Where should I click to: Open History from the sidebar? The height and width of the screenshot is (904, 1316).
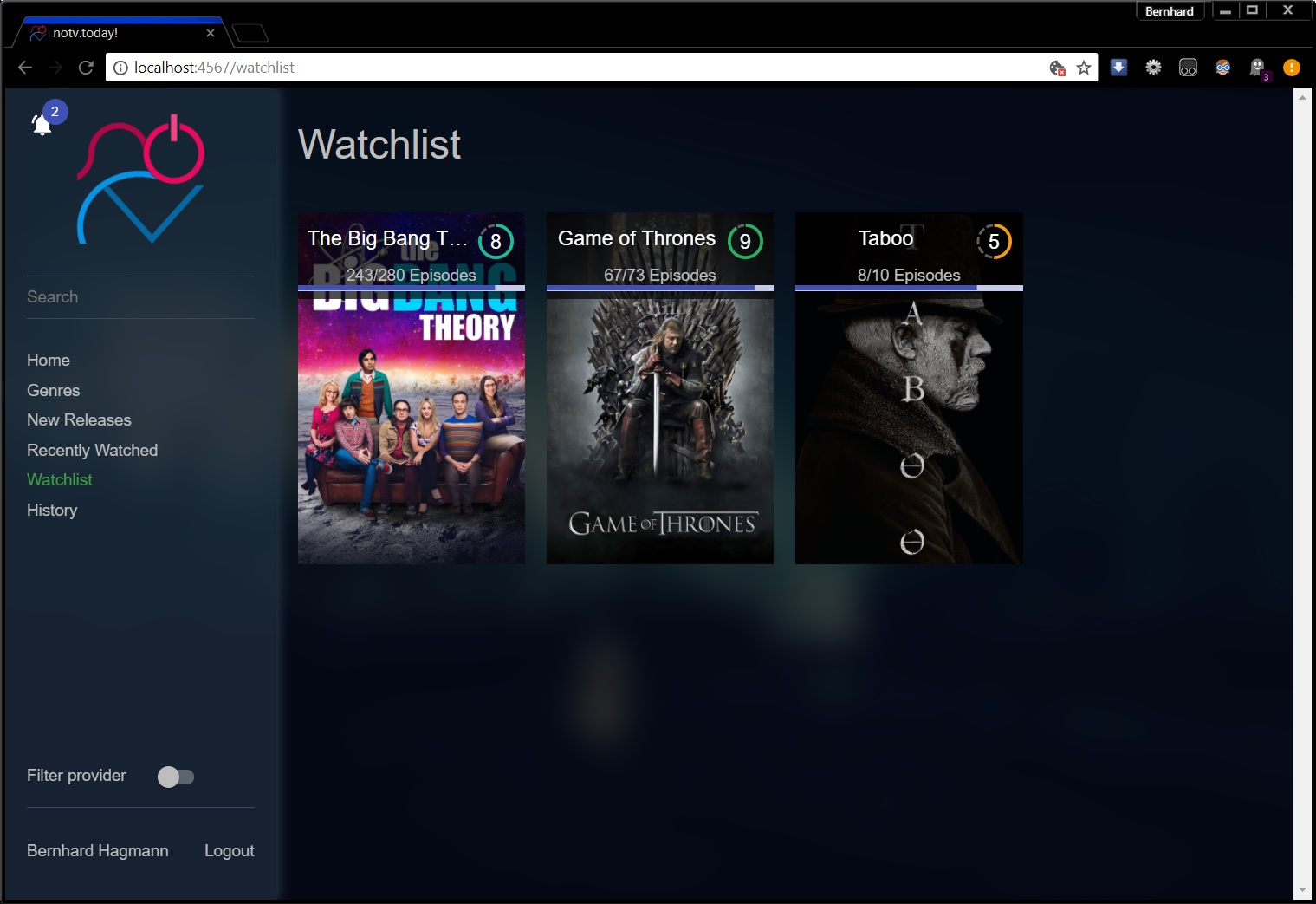click(52, 510)
